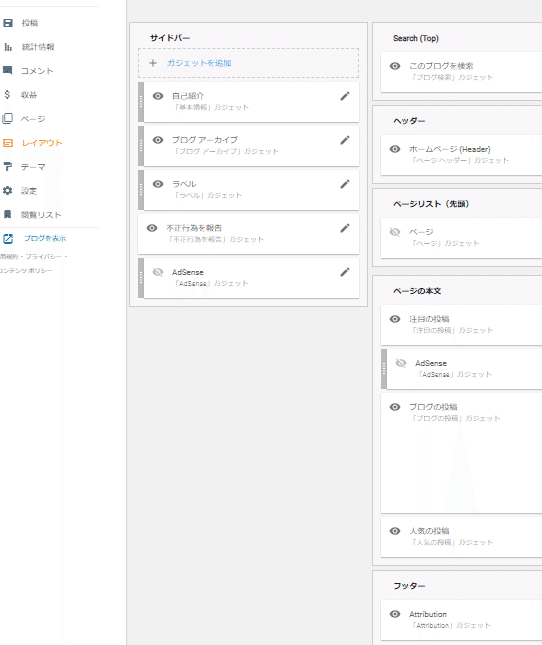Click the サイドバー section heading

tap(170, 38)
